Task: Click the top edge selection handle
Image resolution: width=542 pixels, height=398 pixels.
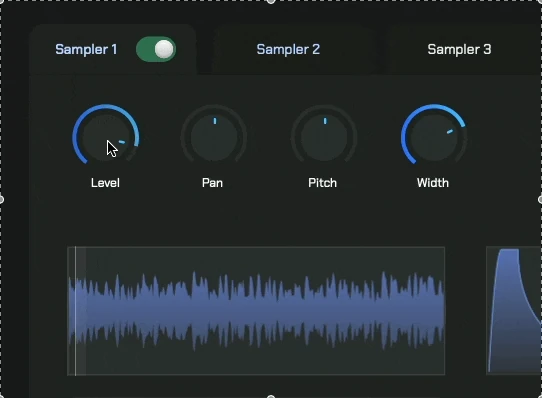Action: click(x=271, y=1)
